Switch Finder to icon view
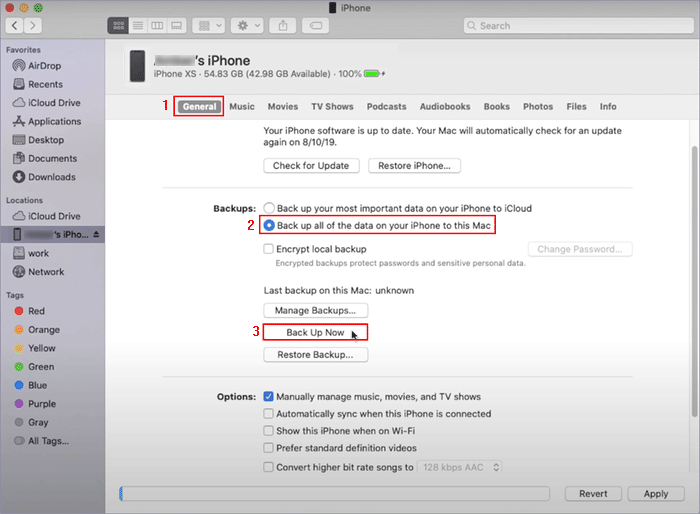Viewport: 700px width, 514px height. point(118,25)
